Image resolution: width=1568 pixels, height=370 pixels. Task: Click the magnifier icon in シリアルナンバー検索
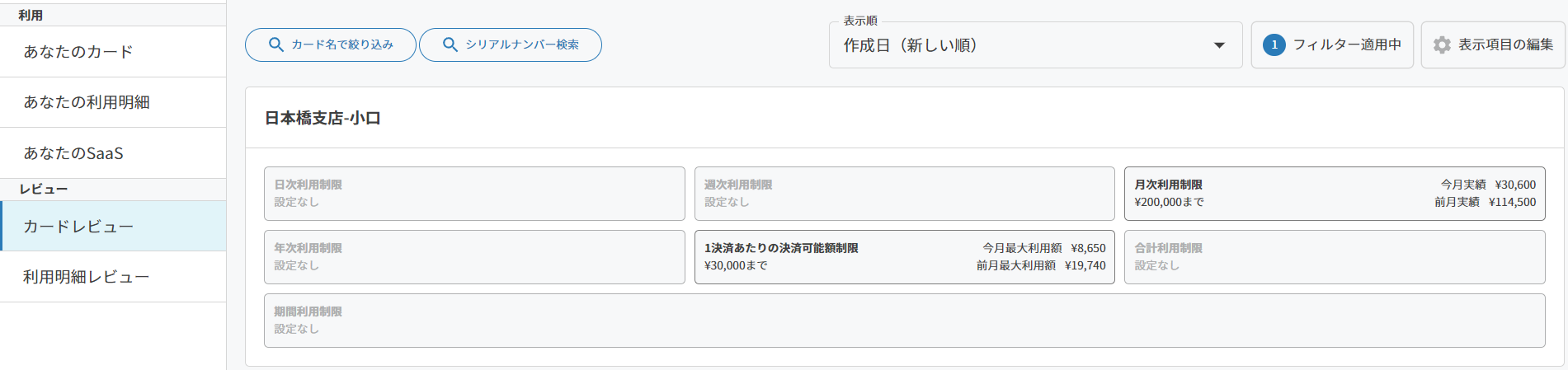450,44
